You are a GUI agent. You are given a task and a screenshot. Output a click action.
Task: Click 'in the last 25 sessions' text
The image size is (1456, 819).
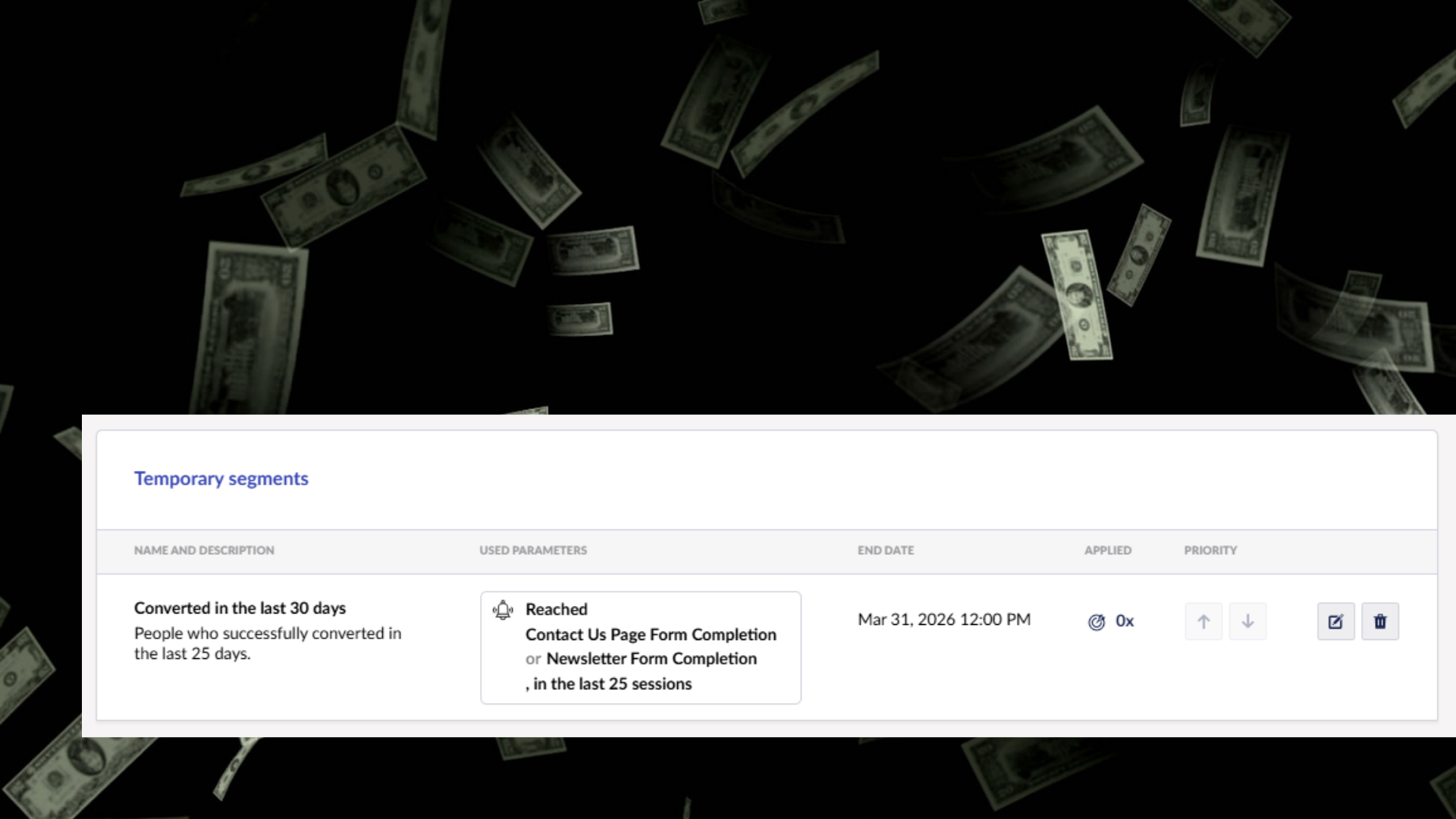pyautogui.click(x=612, y=684)
